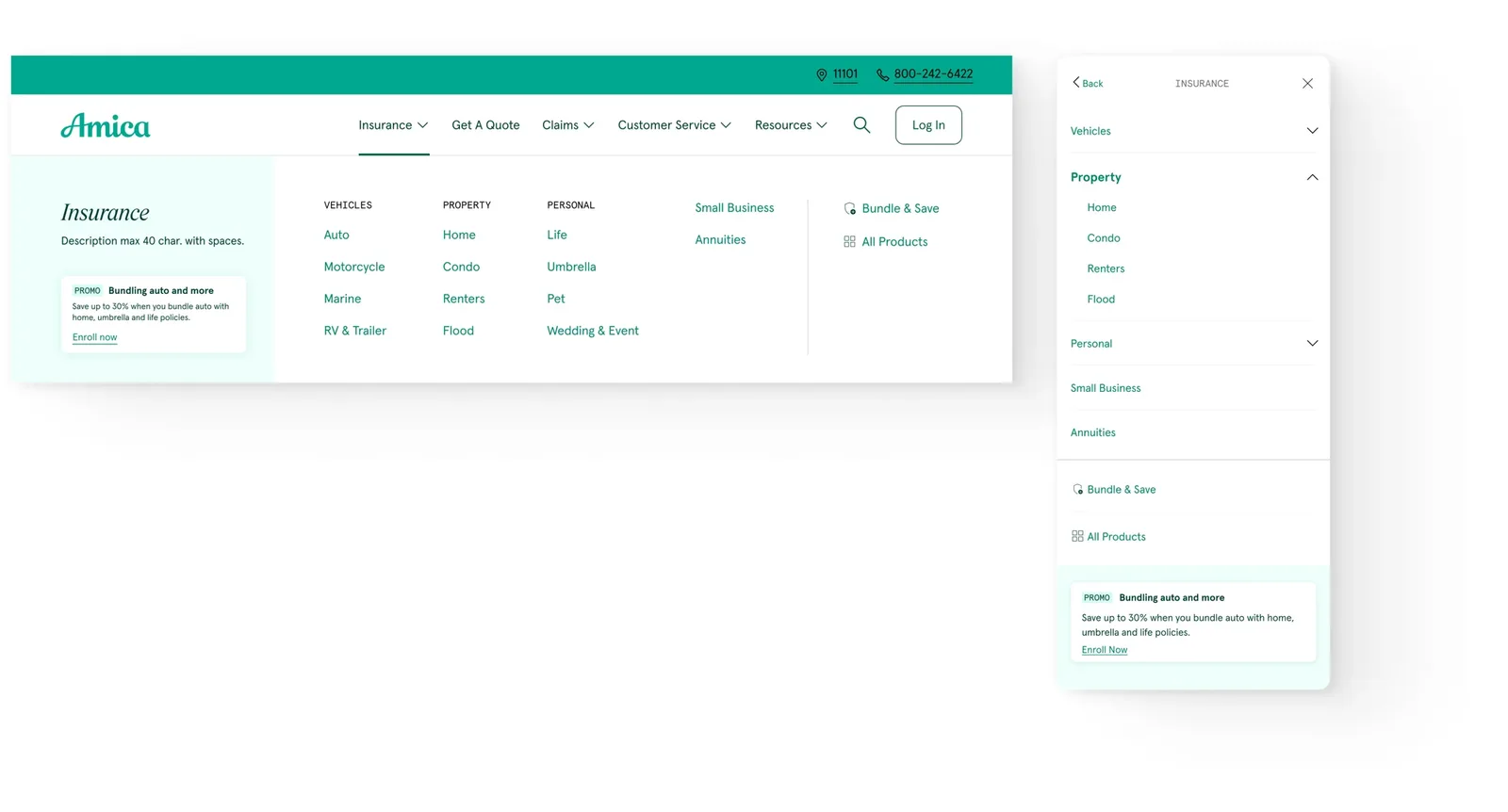
Task: Click Enroll now in the desktop promo card
Action: click(x=94, y=337)
